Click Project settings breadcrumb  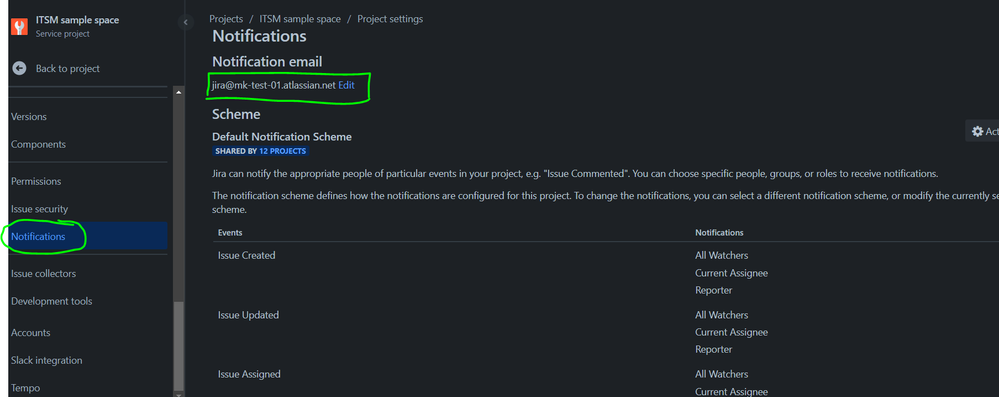point(390,19)
